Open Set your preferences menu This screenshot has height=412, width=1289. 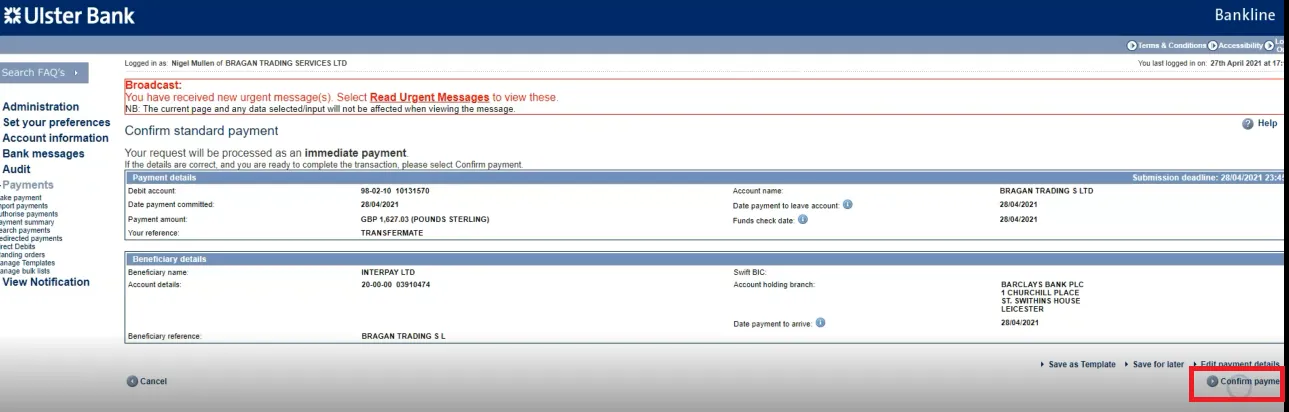(x=57, y=123)
